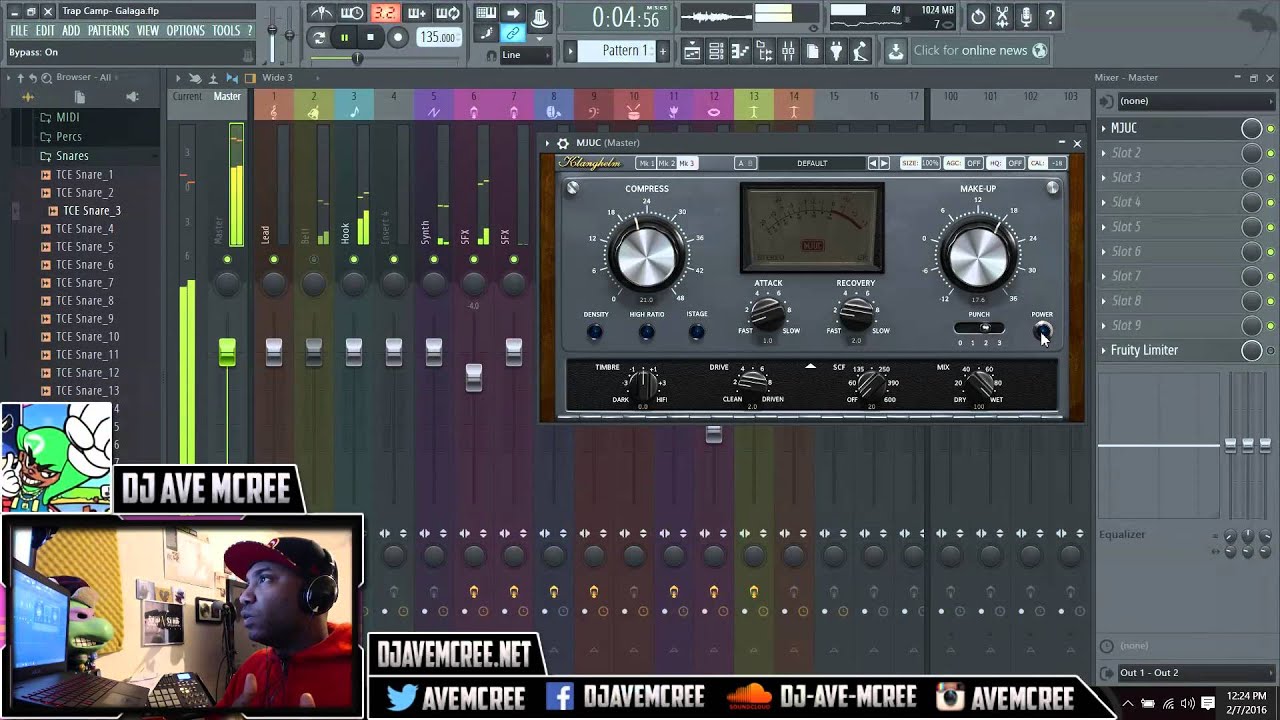The width and height of the screenshot is (1280, 720).
Task: Click the 135.000 tempo field
Action: coord(438,38)
